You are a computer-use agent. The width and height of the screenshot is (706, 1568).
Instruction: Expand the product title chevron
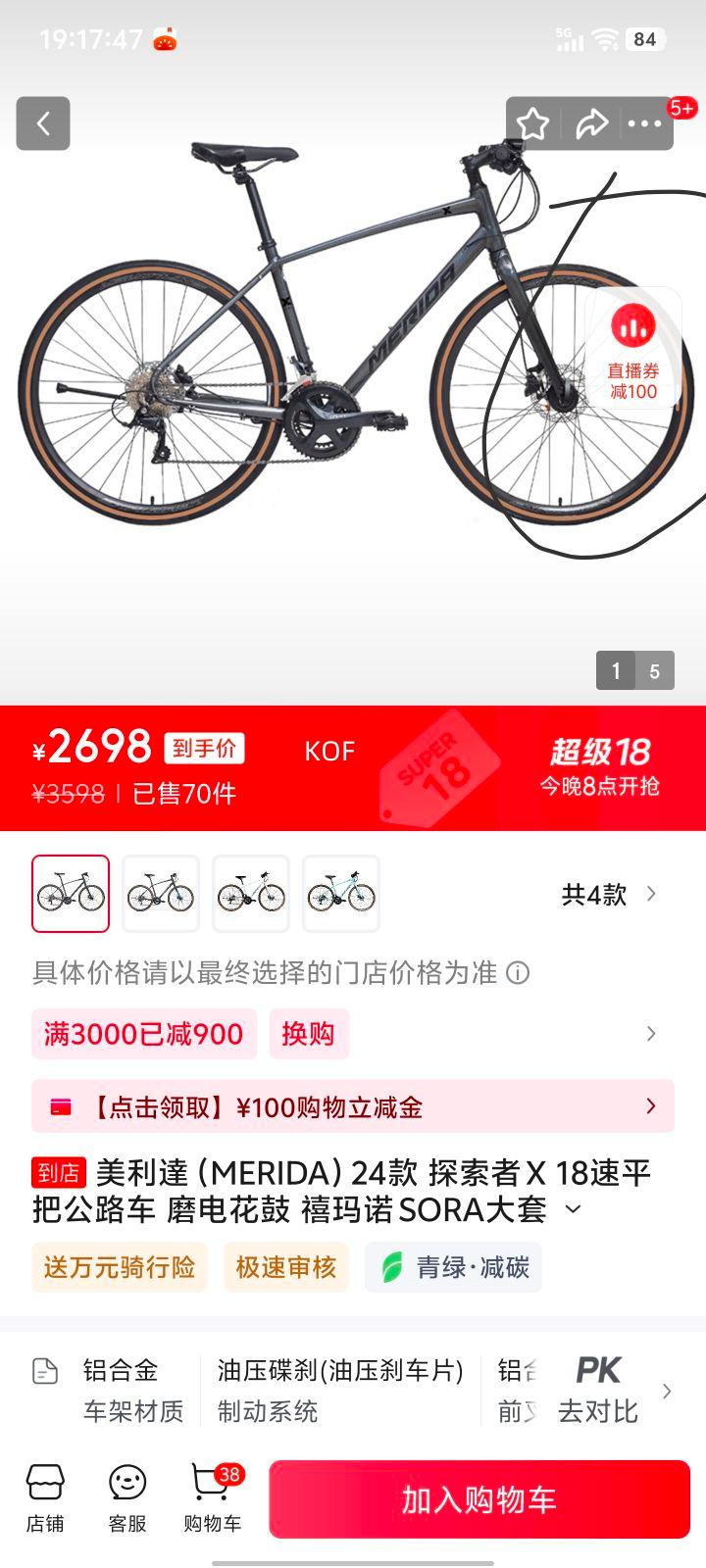[x=573, y=1209]
